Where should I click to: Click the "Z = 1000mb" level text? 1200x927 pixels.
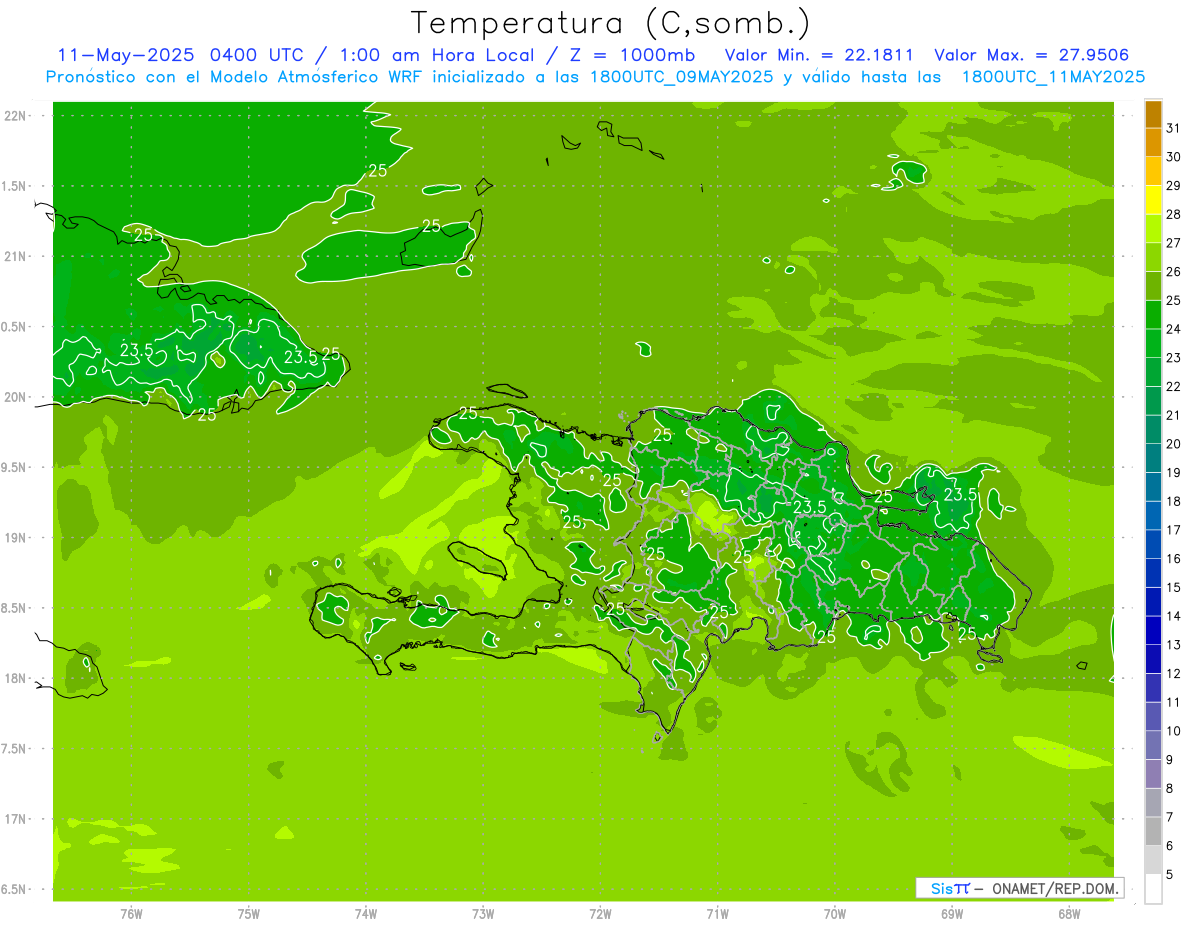[x=633, y=55]
